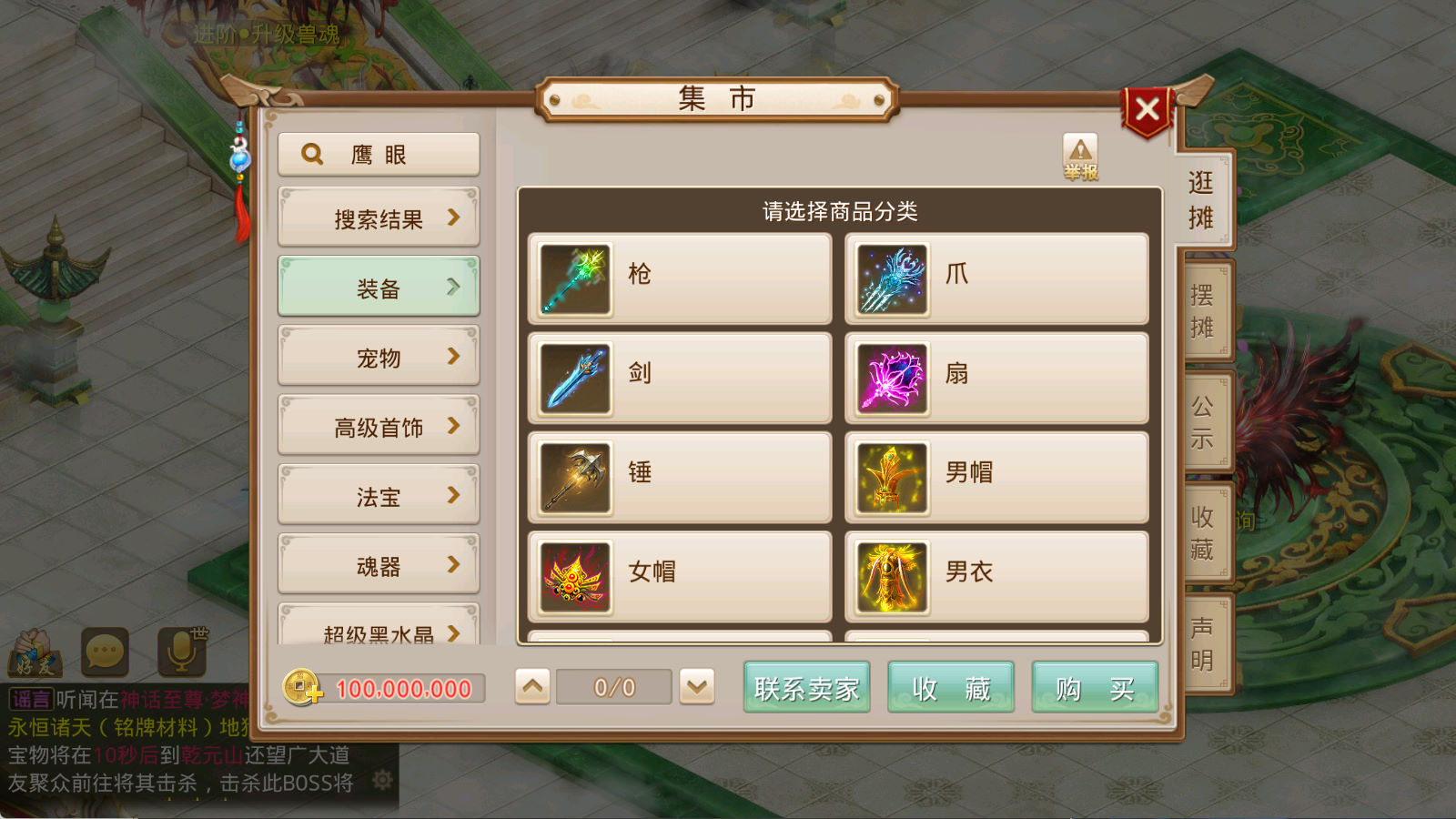Tap the 举报 report warning icon
This screenshot has height=819, width=1456.
coord(1080,157)
